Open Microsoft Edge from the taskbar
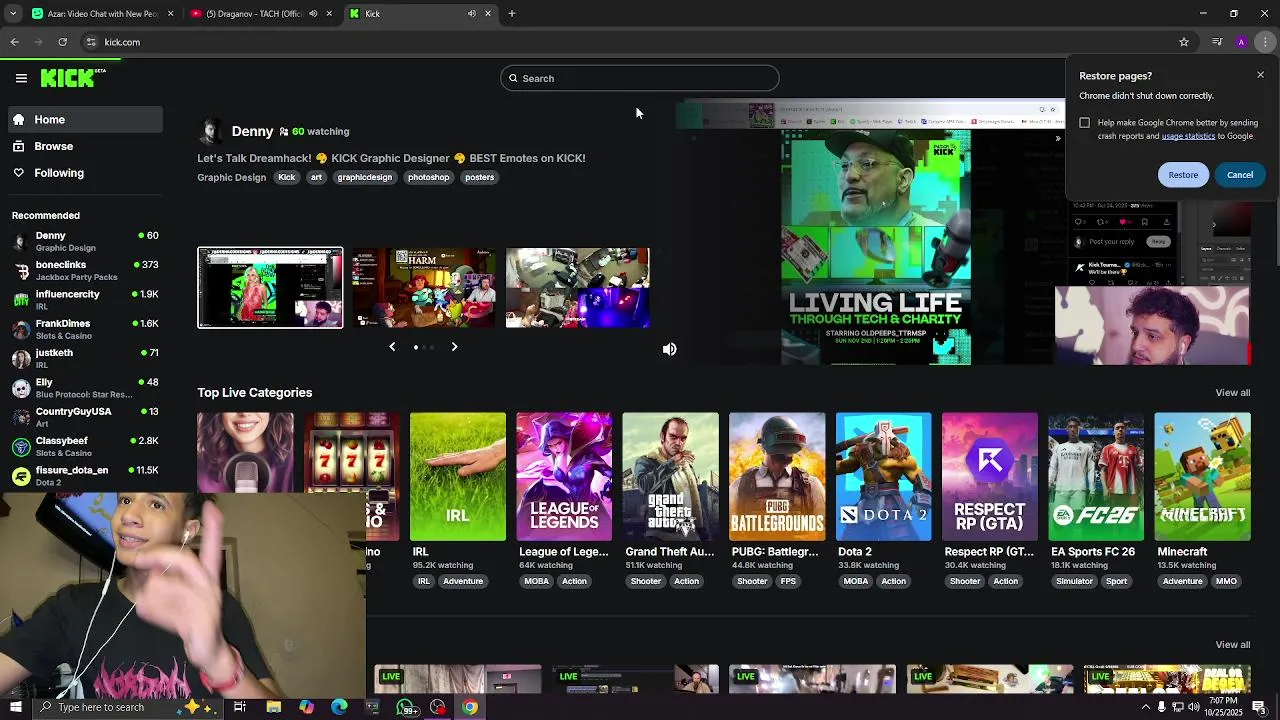Screen dimensions: 1280x720 (339, 707)
